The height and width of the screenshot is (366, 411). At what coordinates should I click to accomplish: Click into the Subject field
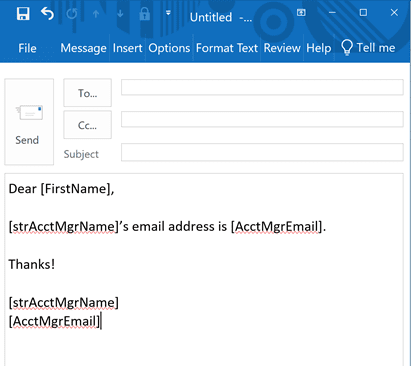tap(262, 152)
